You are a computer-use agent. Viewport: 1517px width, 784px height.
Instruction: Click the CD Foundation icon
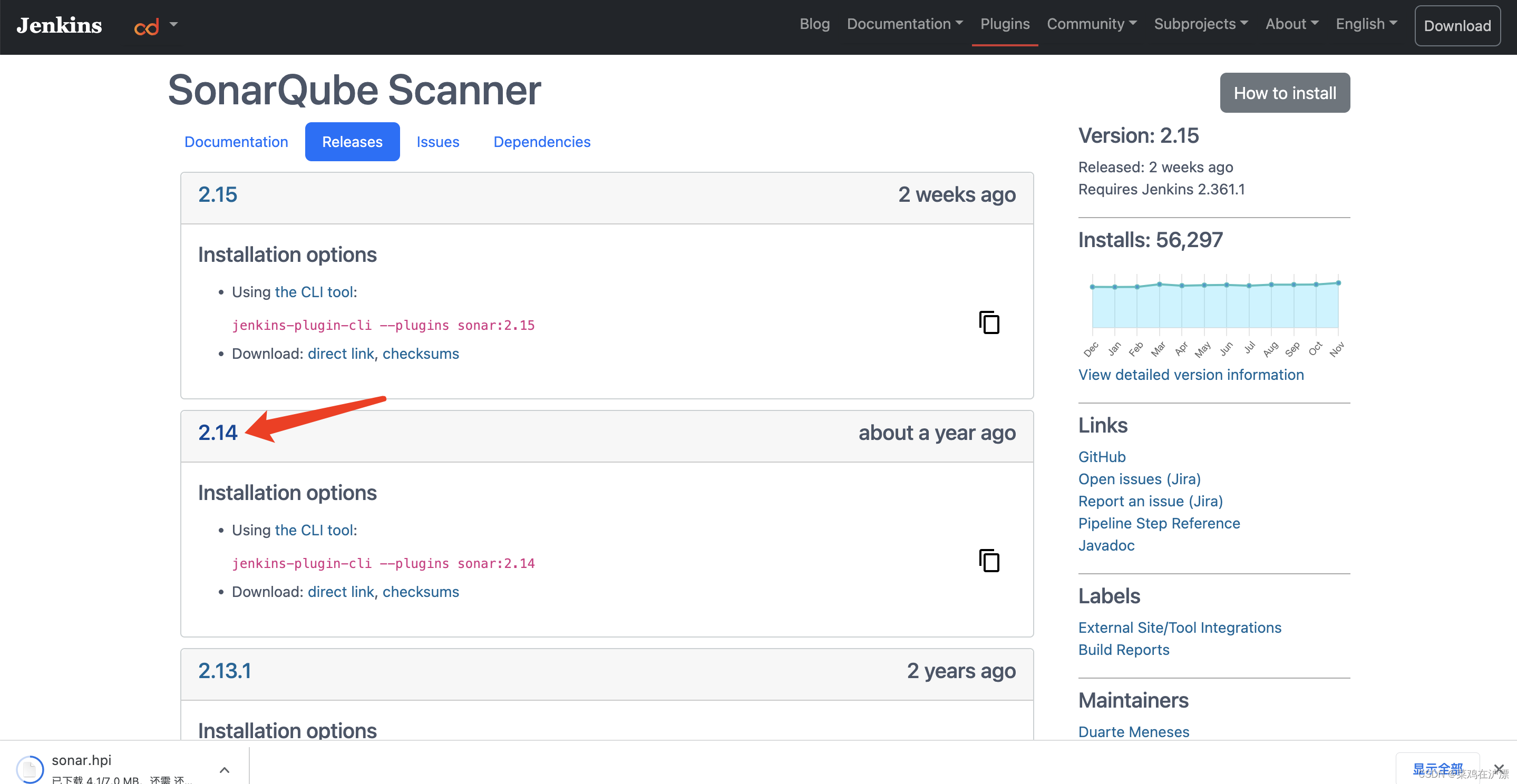147,26
